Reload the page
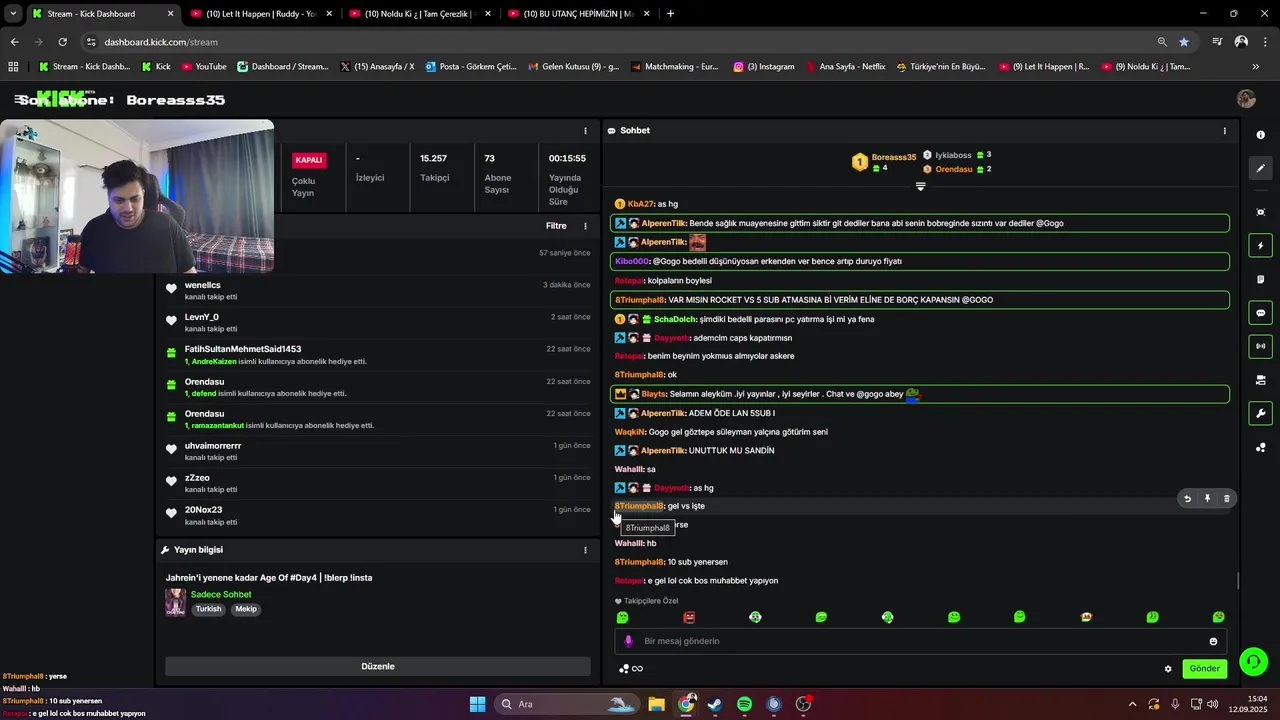The width and height of the screenshot is (1280, 720). (x=62, y=42)
